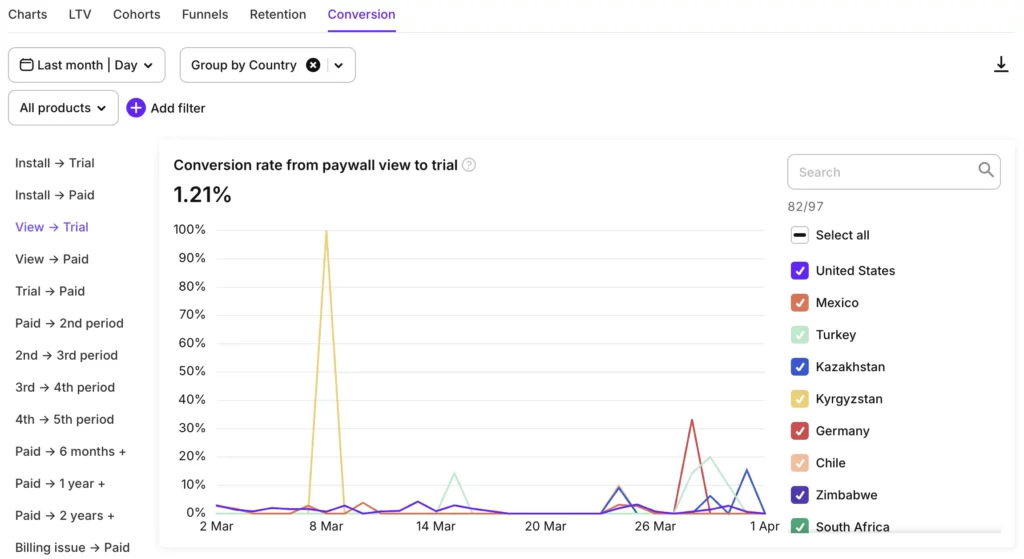Select Paid → 2nd period conversion
This screenshot has width=1024, height=559.
click(69, 323)
